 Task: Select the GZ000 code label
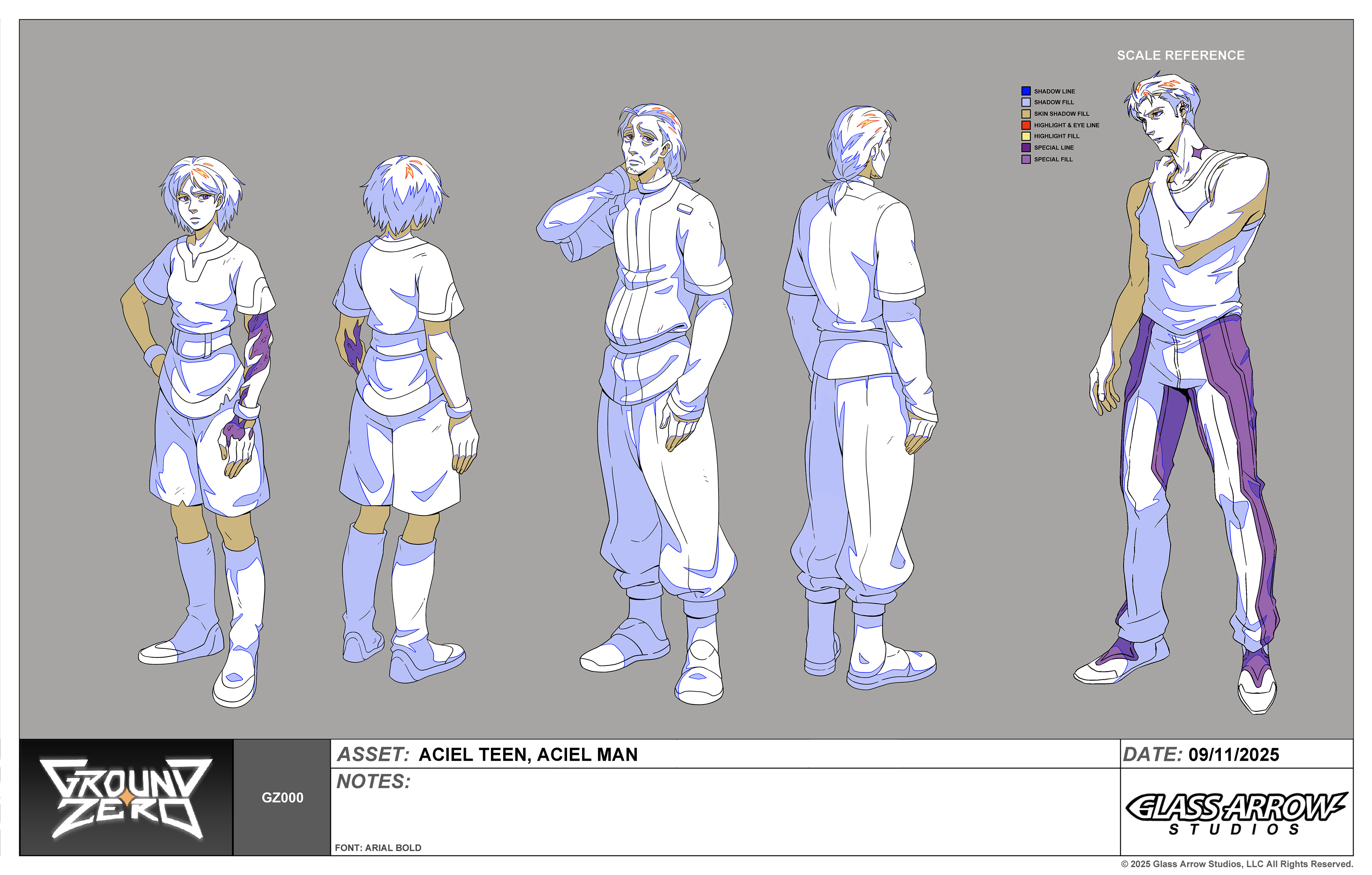click(x=282, y=797)
